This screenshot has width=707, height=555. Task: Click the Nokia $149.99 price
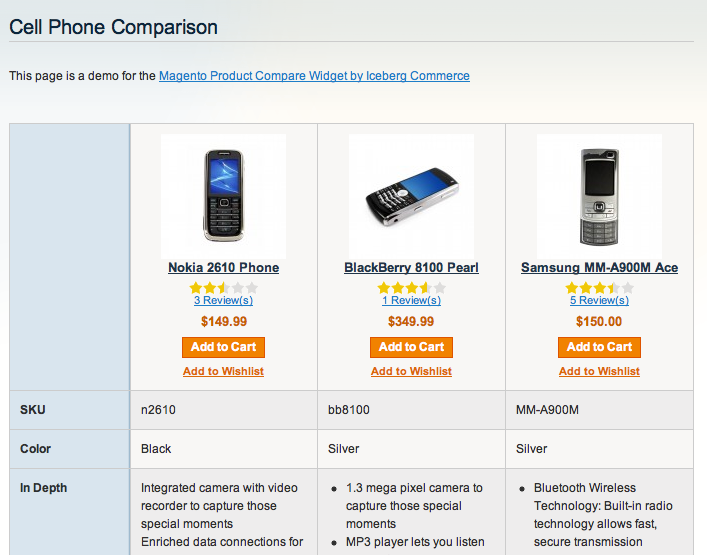tap(223, 322)
